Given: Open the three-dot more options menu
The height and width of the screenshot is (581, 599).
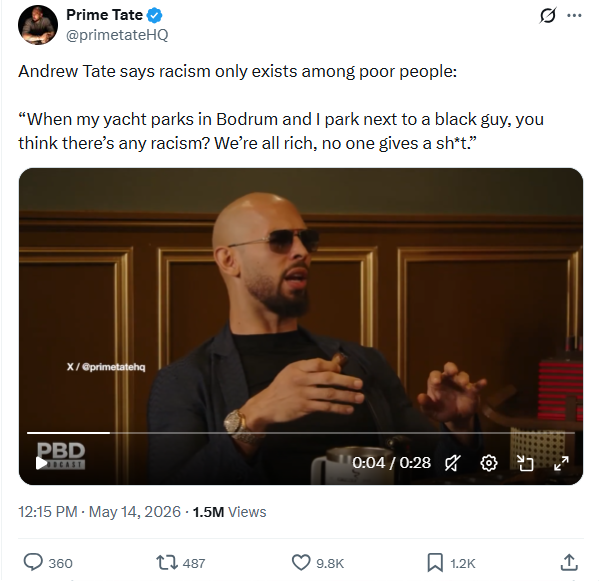Looking at the screenshot, I should (574, 16).
